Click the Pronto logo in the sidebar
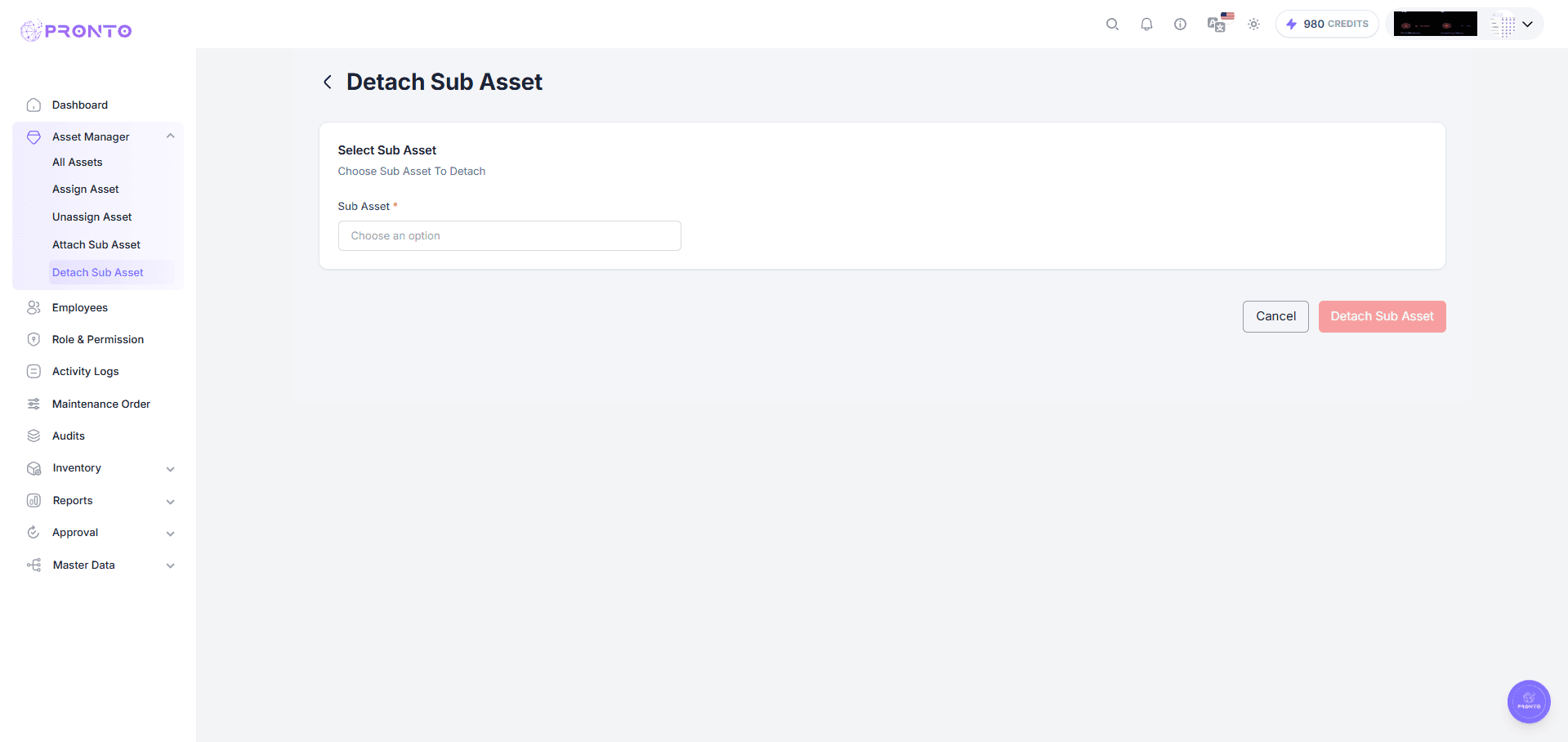Viewport: 1568px width, 742px height. point(75,30)
